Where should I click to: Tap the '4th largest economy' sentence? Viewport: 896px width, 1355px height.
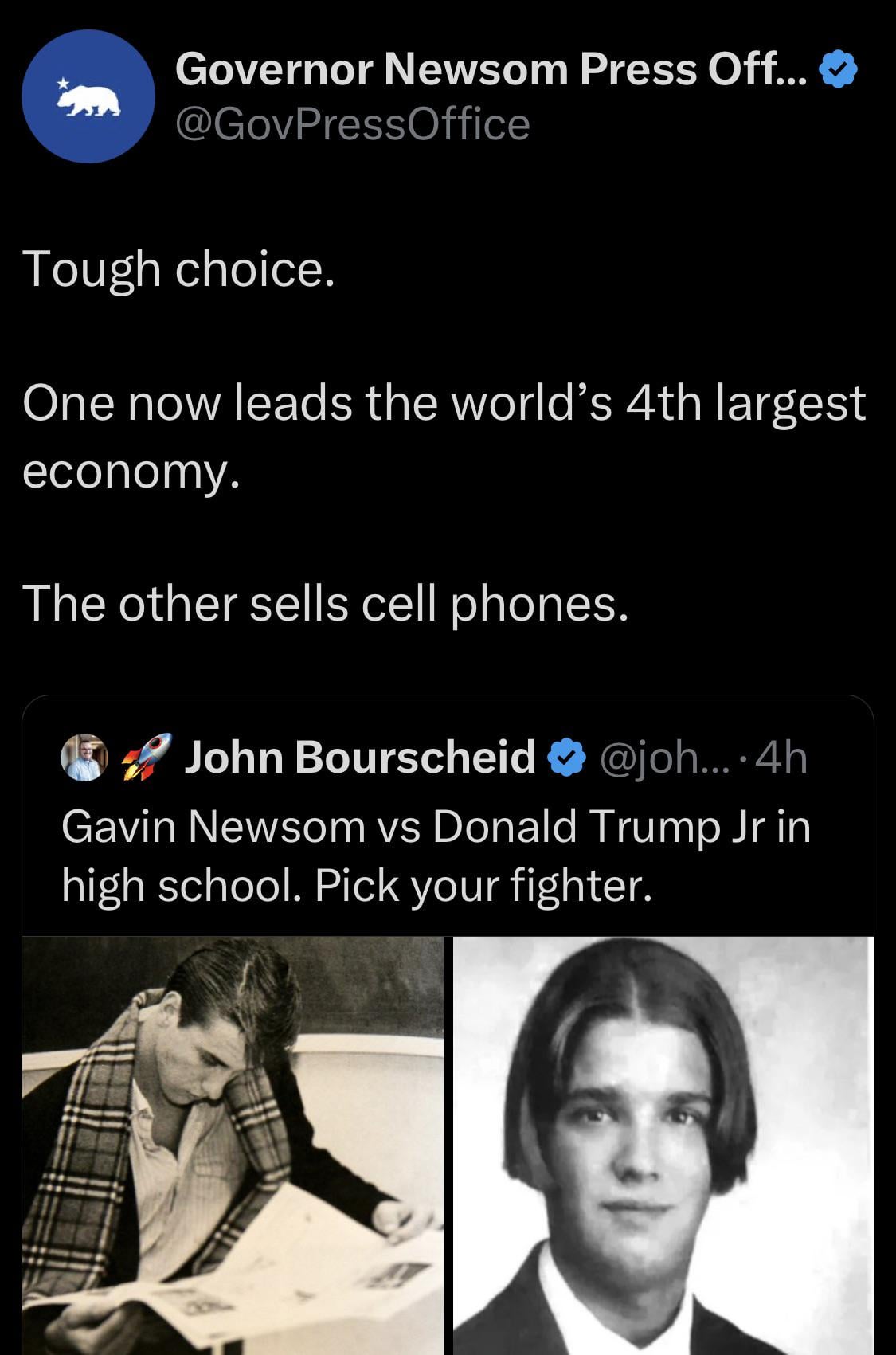click(444, 437)
